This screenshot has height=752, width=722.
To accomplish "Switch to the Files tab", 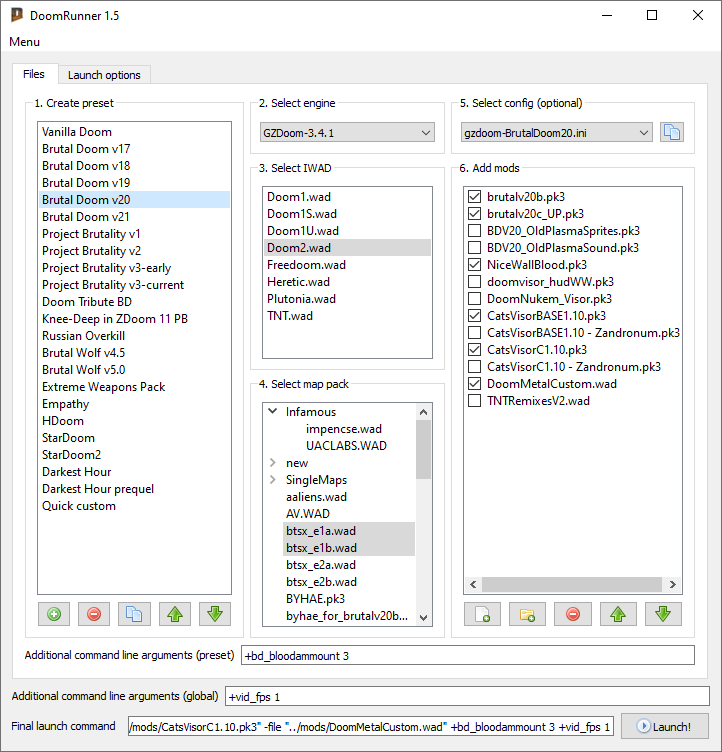I will coord(34,74).
